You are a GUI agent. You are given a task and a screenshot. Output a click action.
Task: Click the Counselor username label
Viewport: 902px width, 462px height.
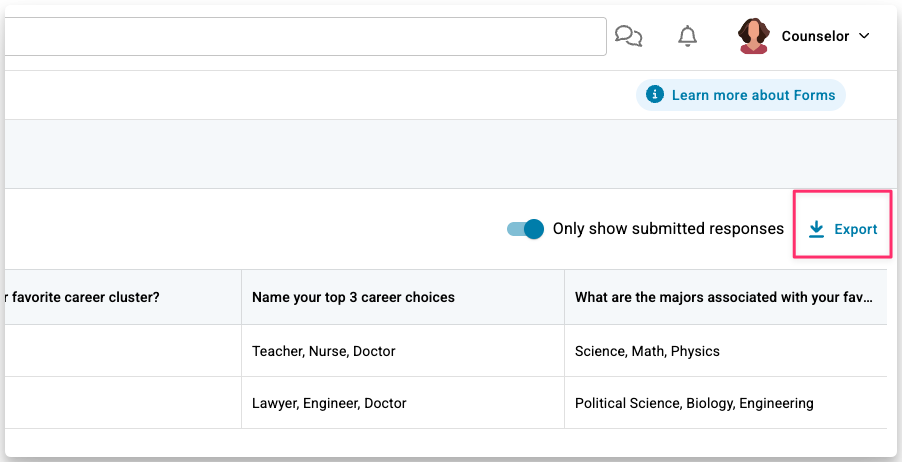pyautogui.click(x=815, y=36)
